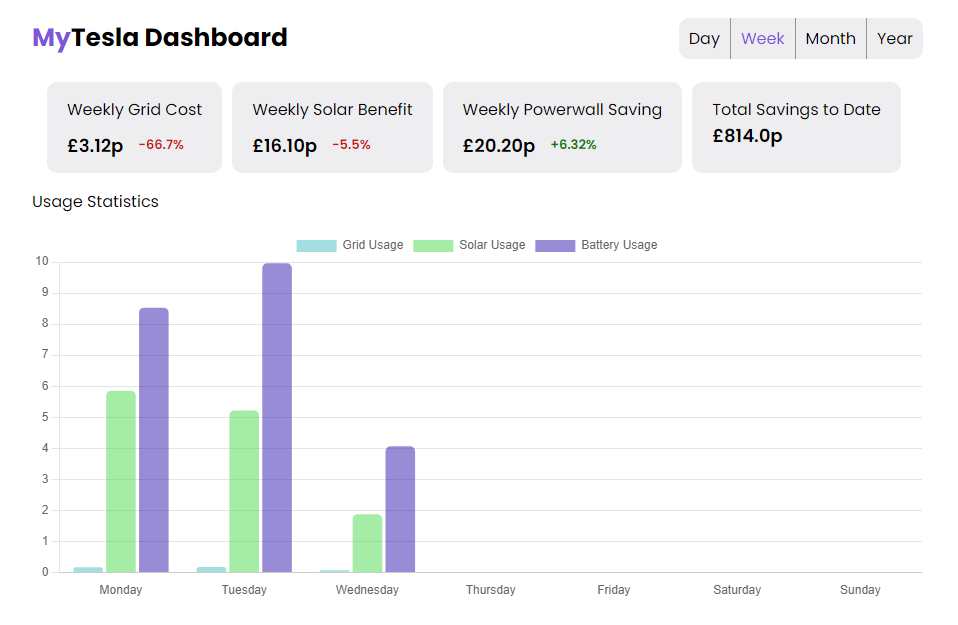This screenshot has width=958, height=625.
Task: Click the Sunday axis label
Action: pyautogui.click(x=860, y=590)
